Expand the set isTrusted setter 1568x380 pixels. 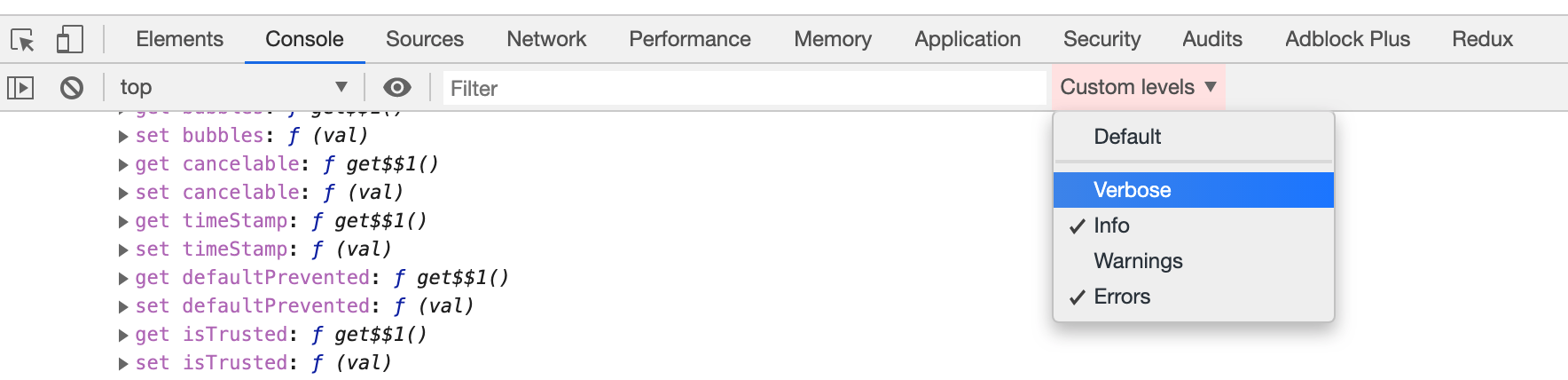[x=123, y=364]
